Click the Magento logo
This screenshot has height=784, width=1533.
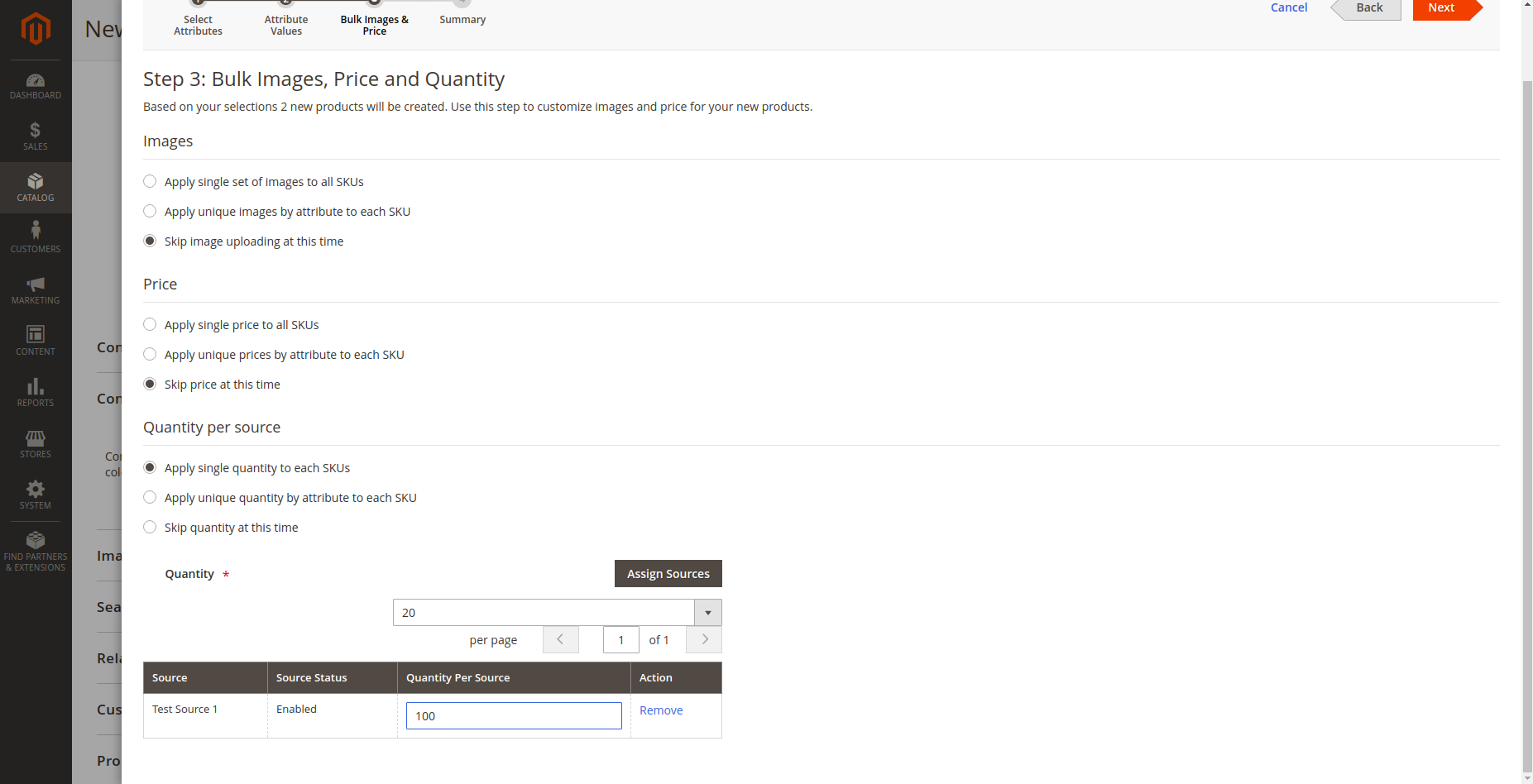pos(35,29)
